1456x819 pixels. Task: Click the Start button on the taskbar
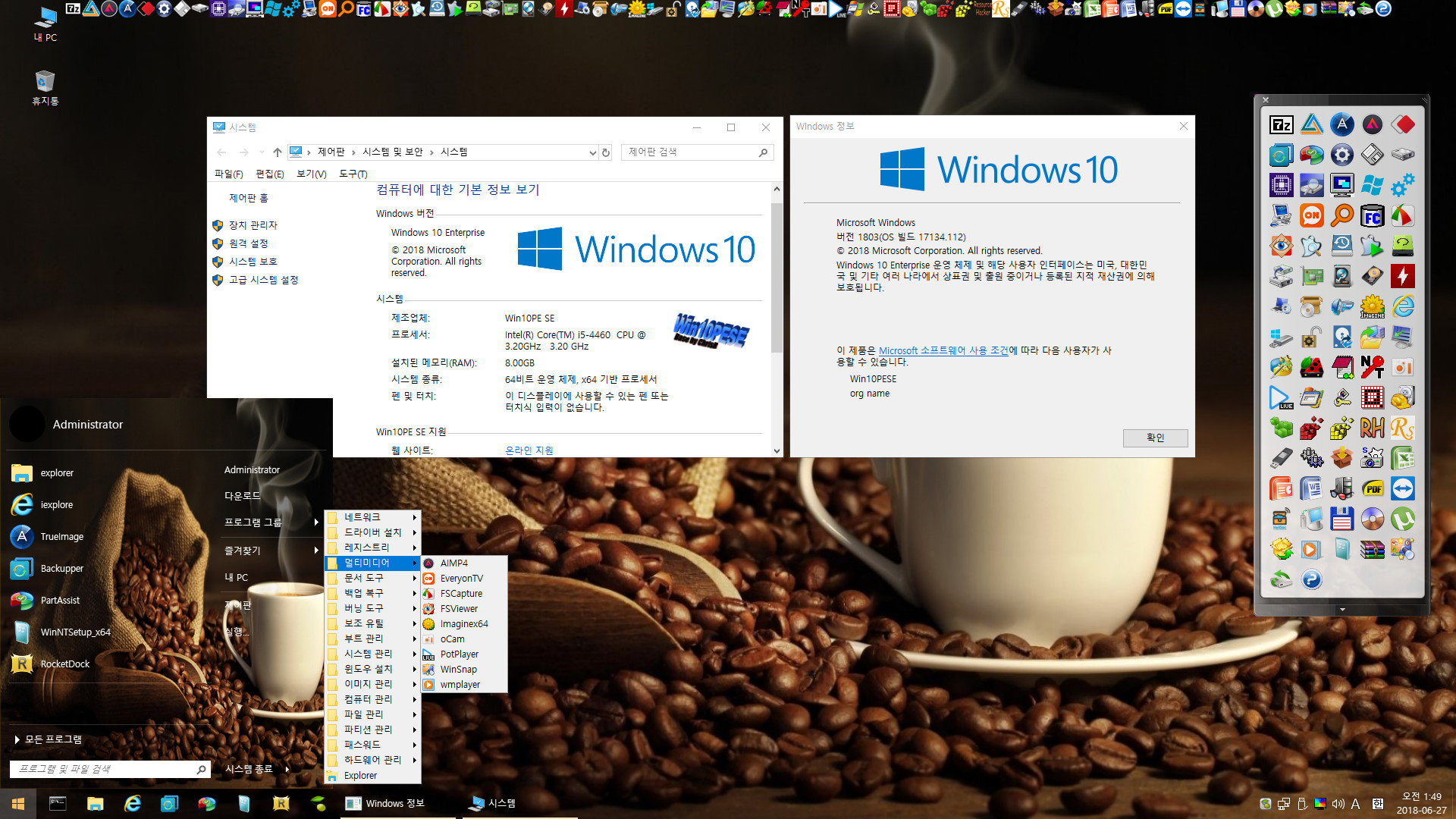click(18, 803)
